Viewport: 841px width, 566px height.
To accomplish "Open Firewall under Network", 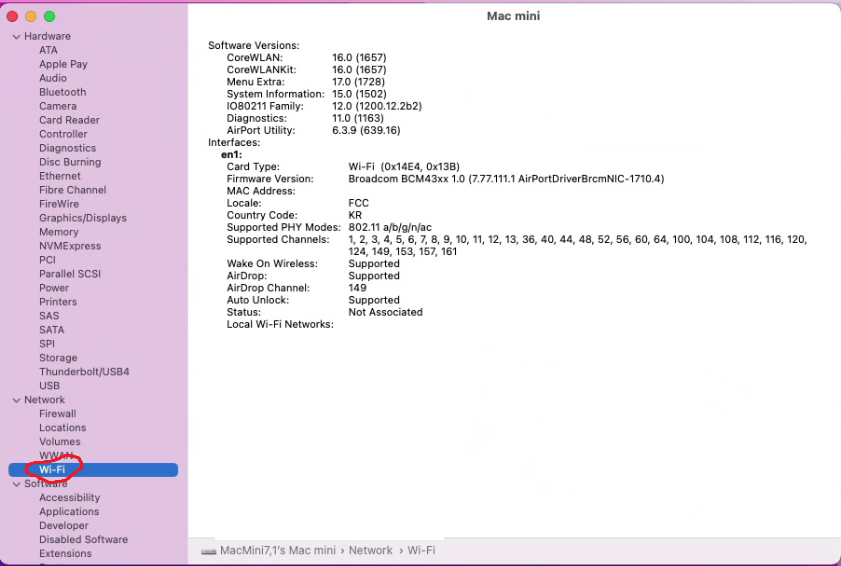I will tap(57, 414).
